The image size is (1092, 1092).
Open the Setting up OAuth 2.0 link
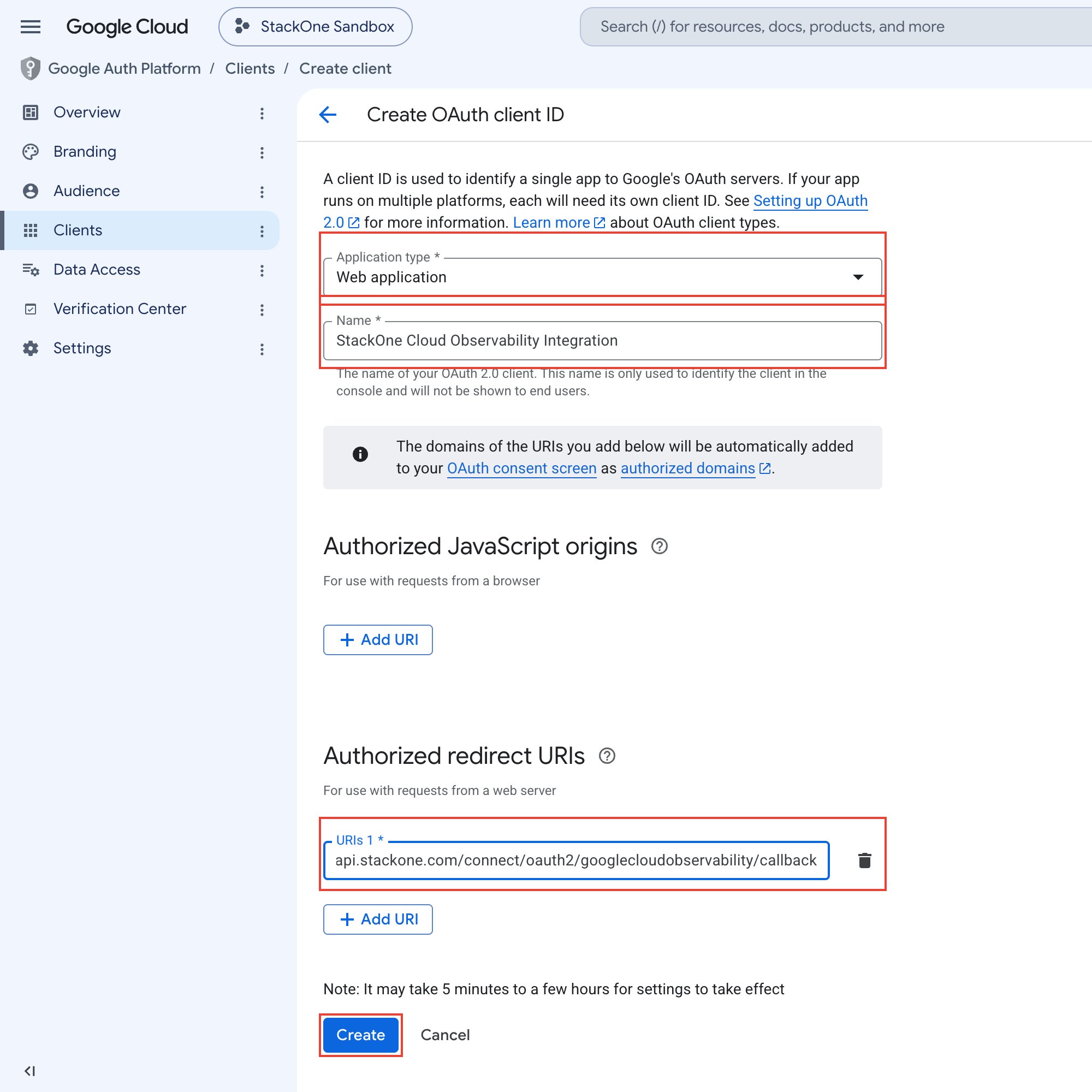point(810,200)
